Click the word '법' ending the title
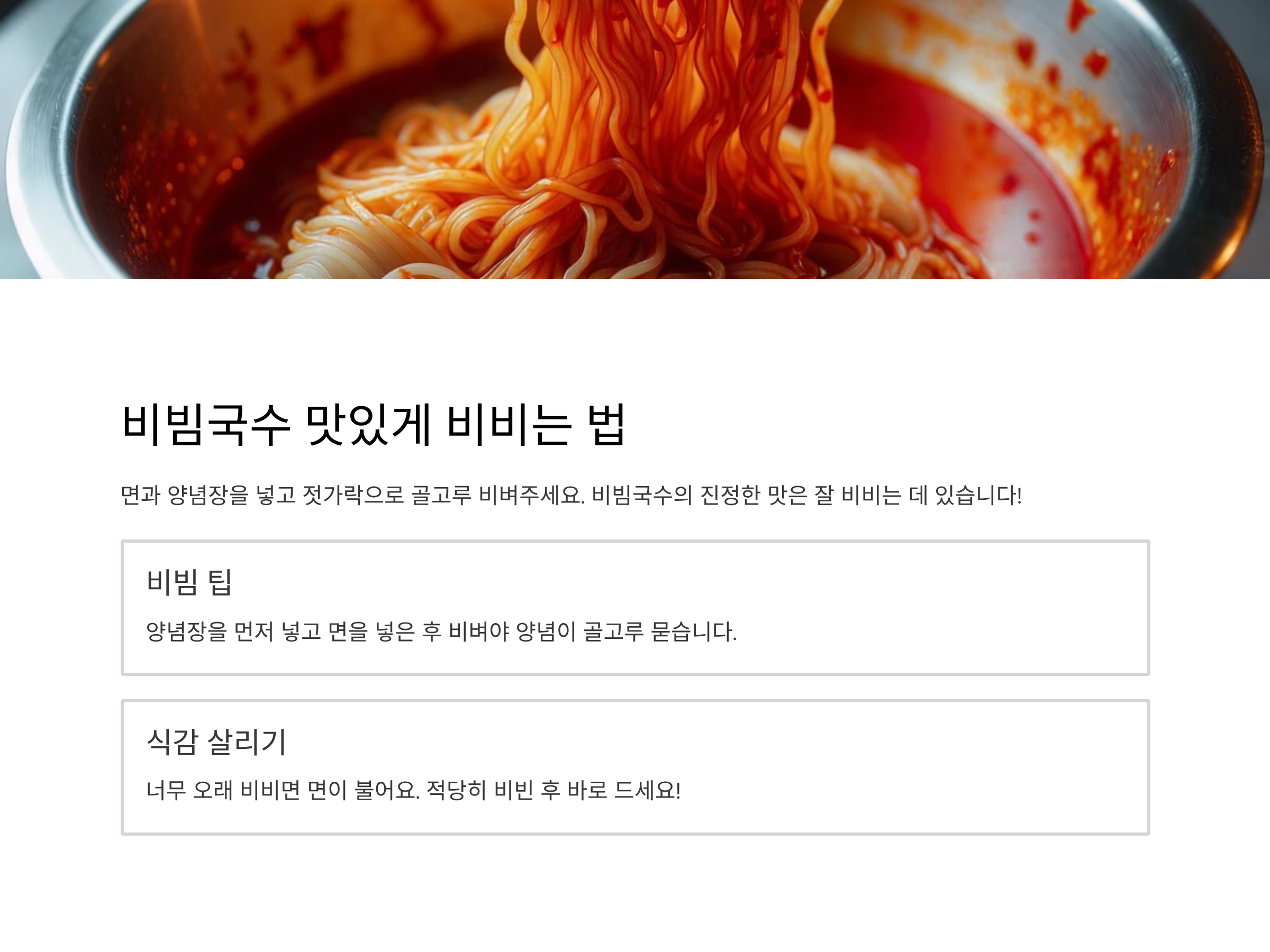The width and height of the screenshot is (1270, 952). pyautogui.click(x=607, y=425)
